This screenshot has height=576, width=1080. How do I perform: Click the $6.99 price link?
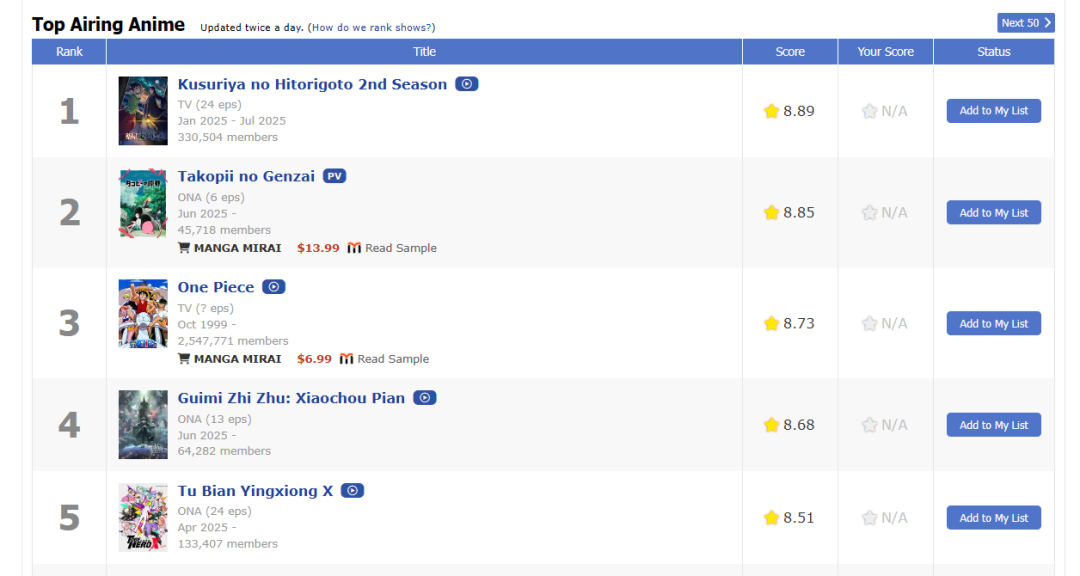[314, 359]
